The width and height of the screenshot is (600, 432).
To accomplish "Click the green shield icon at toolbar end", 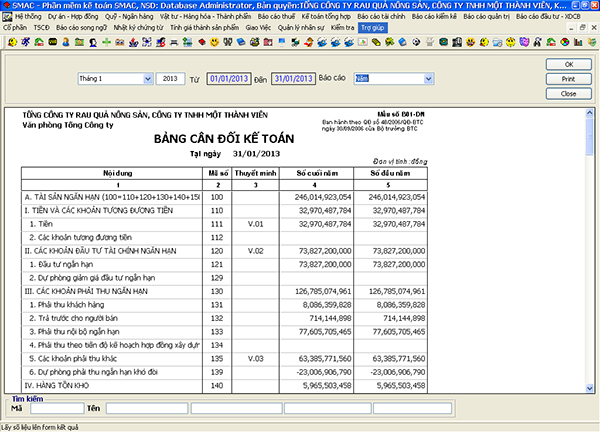I will tap(592, 42).
